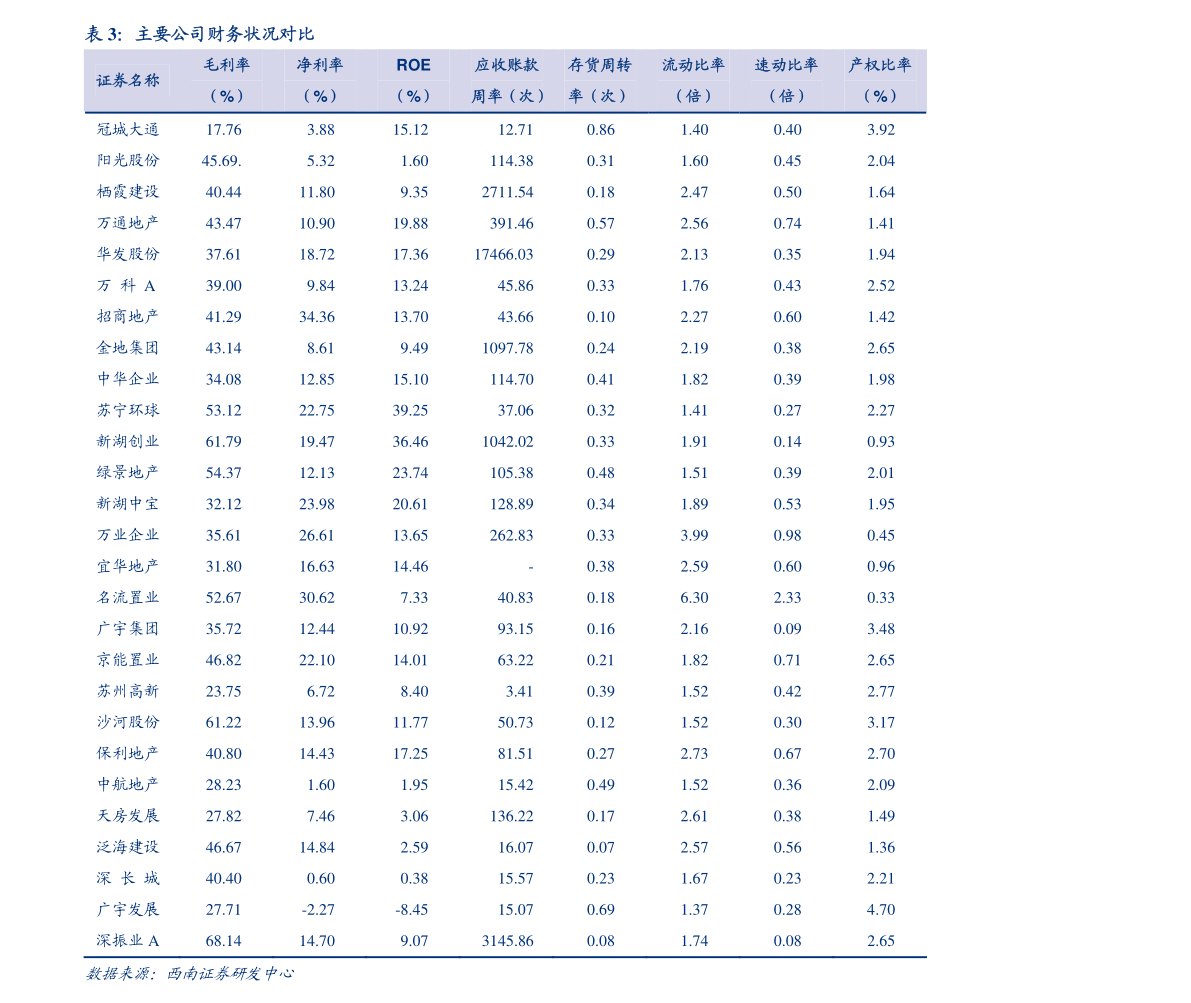Viewport: 1191px width, 1003px height.
Task: Select the row name 京能置业
Action: 128,660
